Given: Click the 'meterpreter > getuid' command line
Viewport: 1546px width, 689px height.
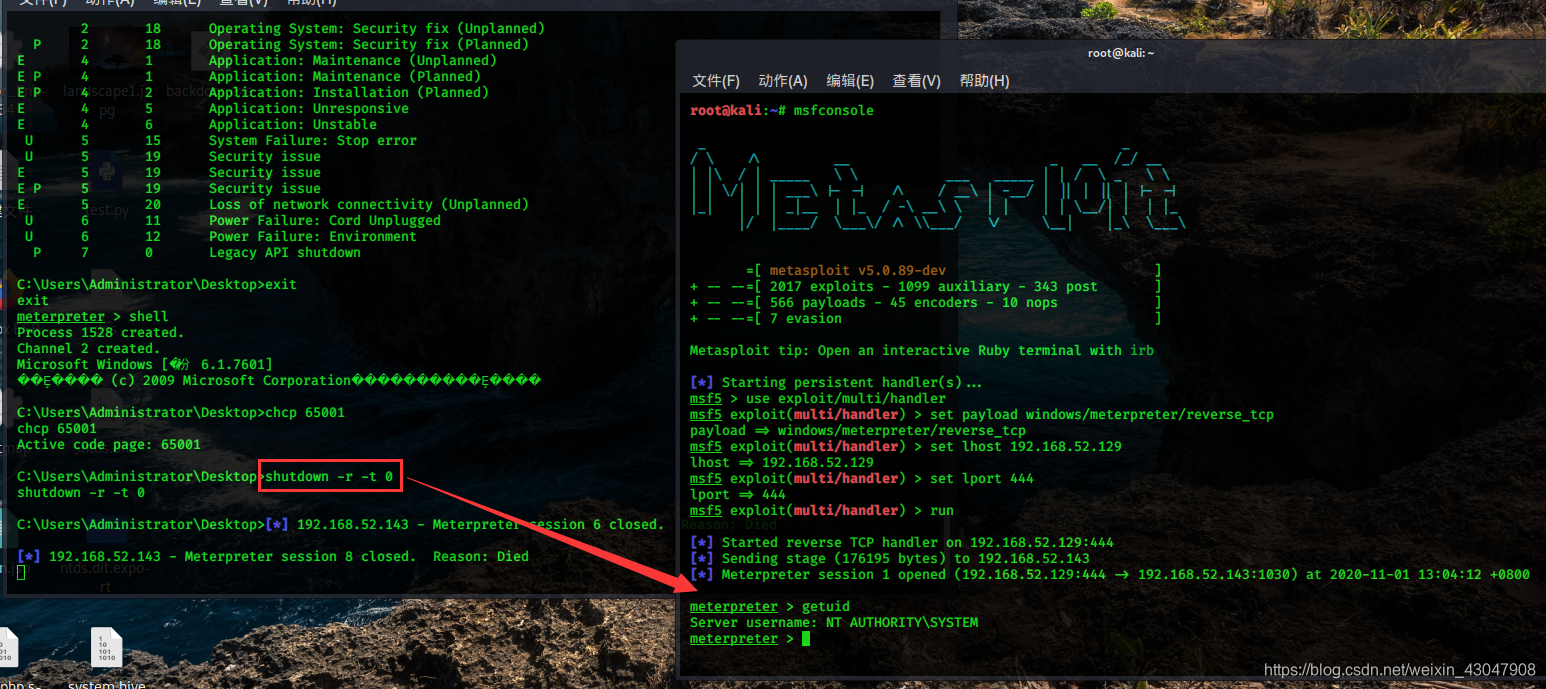Looking at the screenshot, I should click(x=769, y=606).
